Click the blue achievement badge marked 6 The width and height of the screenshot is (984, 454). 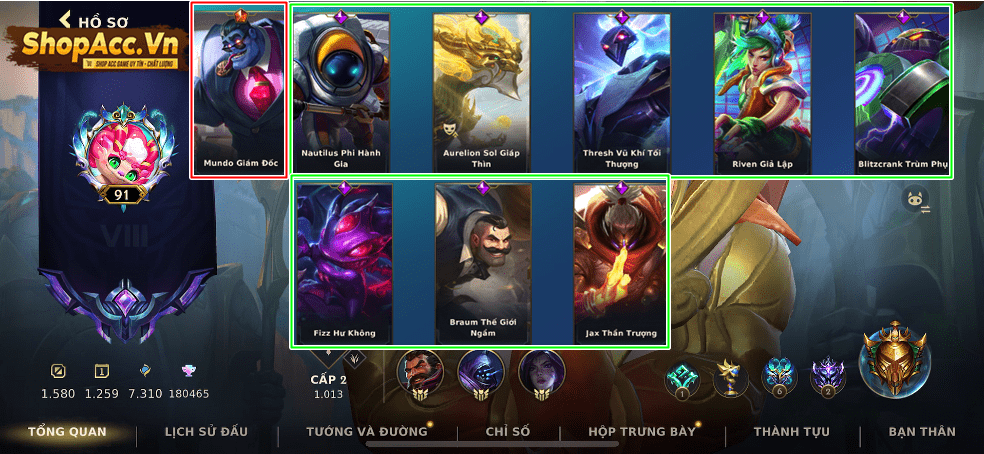[x=779, y=378]
